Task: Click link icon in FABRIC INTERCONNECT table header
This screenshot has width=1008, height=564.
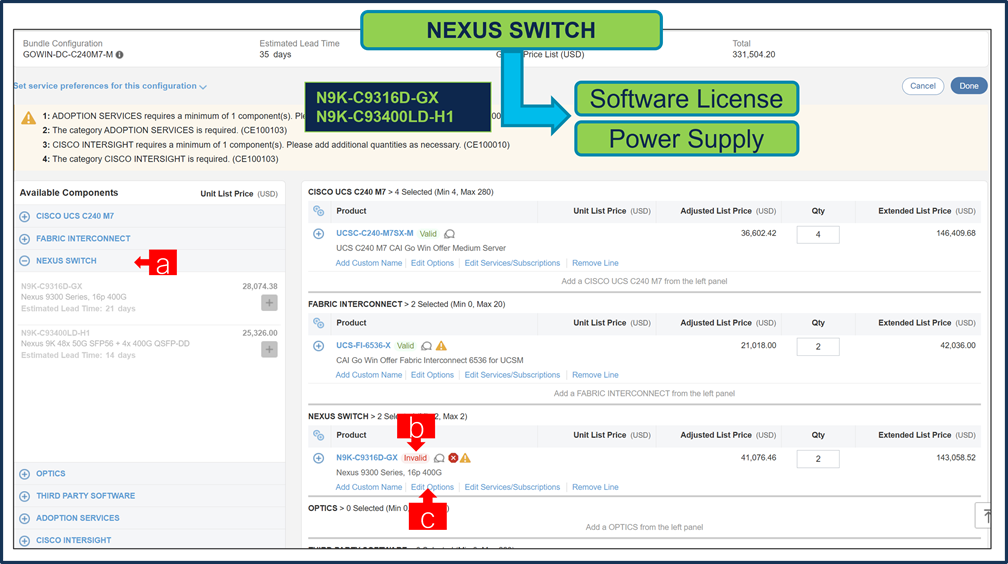Action: click(318, 323)
